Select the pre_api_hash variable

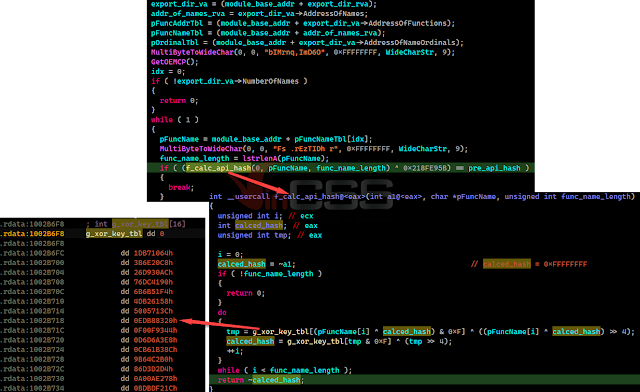[x=494, y=168]
